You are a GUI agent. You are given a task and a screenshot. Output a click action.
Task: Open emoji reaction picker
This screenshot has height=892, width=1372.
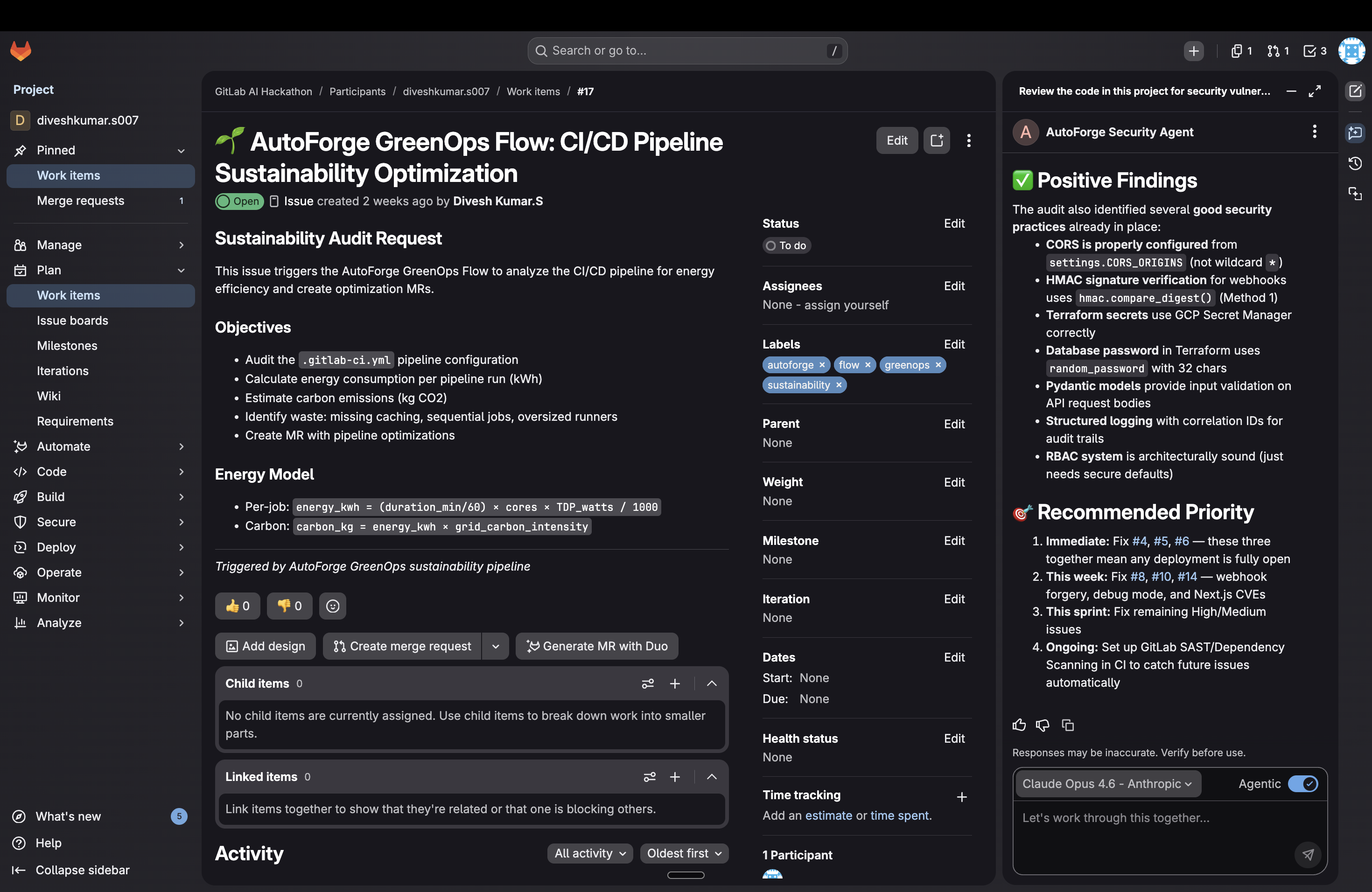click(x=333, y=606)
